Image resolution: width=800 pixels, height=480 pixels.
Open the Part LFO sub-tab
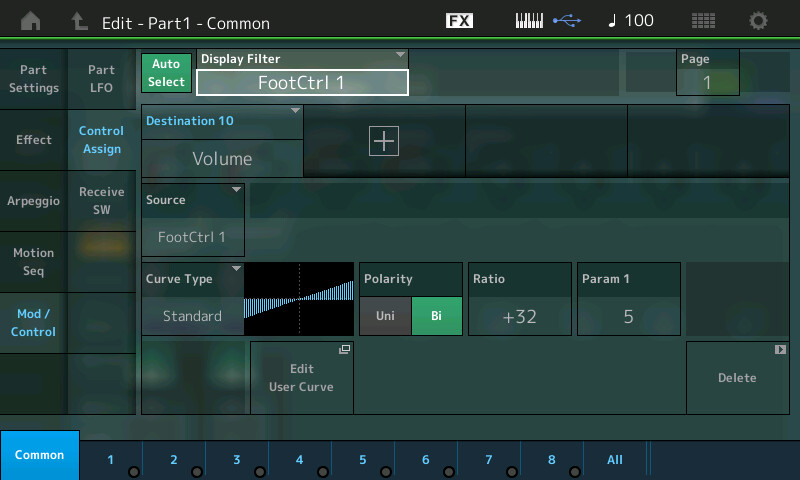pos(102,79)
